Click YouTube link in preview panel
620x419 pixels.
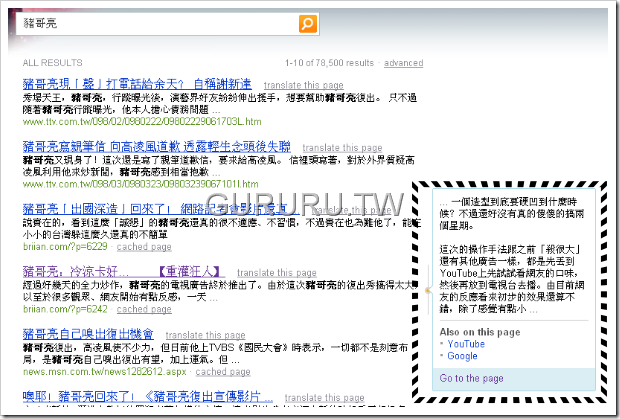click(x=466, y=344)
